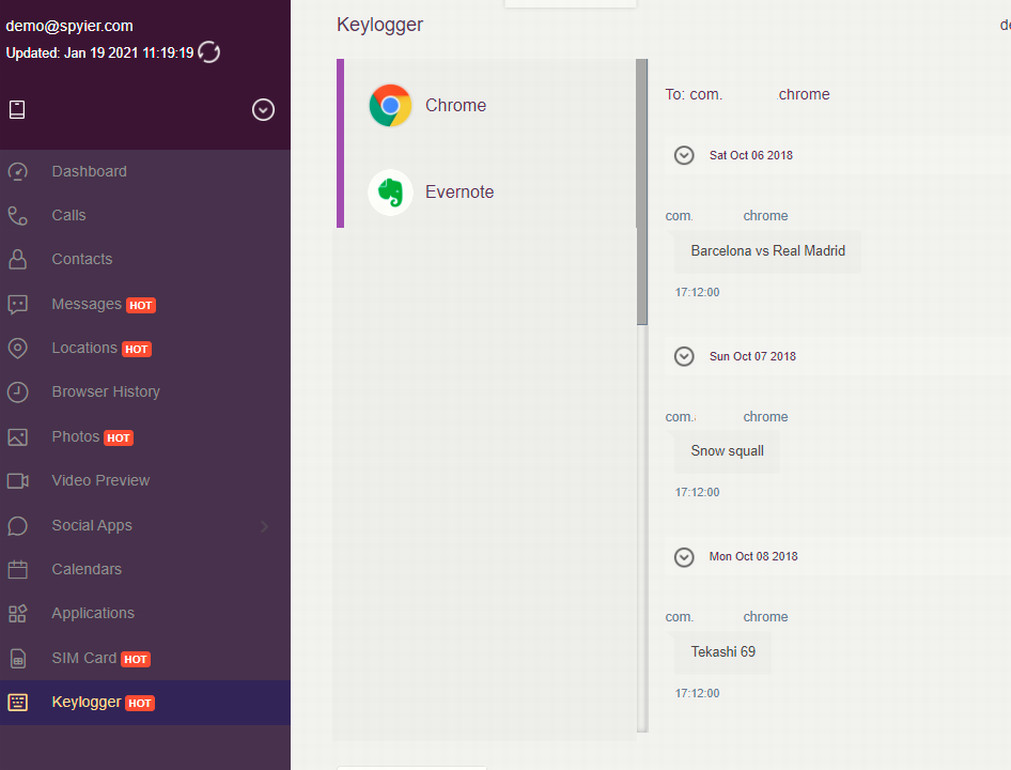Viewport: 1011px width, 770px height.
Task: Collapse the Sat Oct 06 2018 group
Action: pyautogui.click(x=684, y=155)
